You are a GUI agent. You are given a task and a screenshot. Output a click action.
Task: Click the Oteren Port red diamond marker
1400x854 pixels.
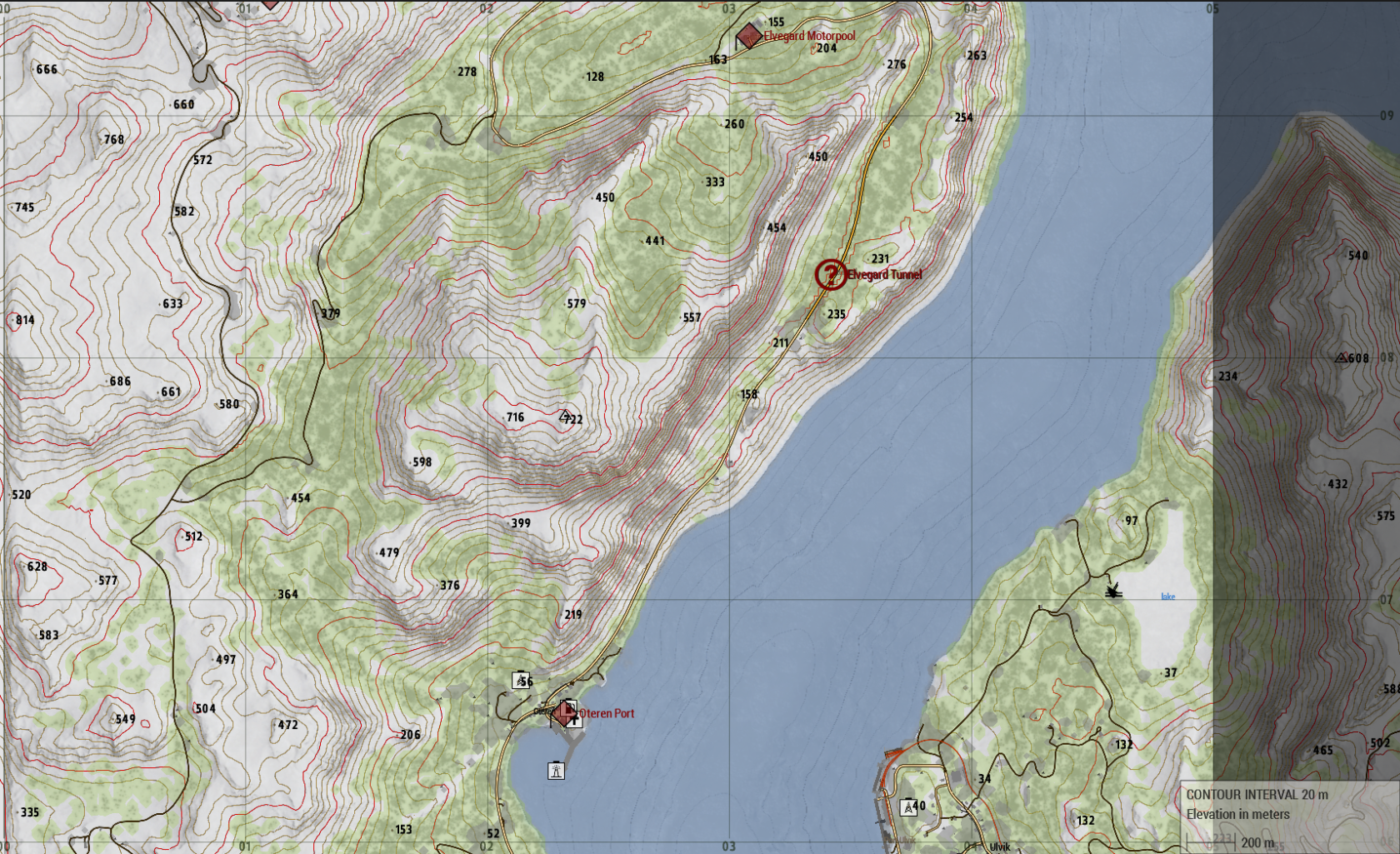click(x=565, y=713)
